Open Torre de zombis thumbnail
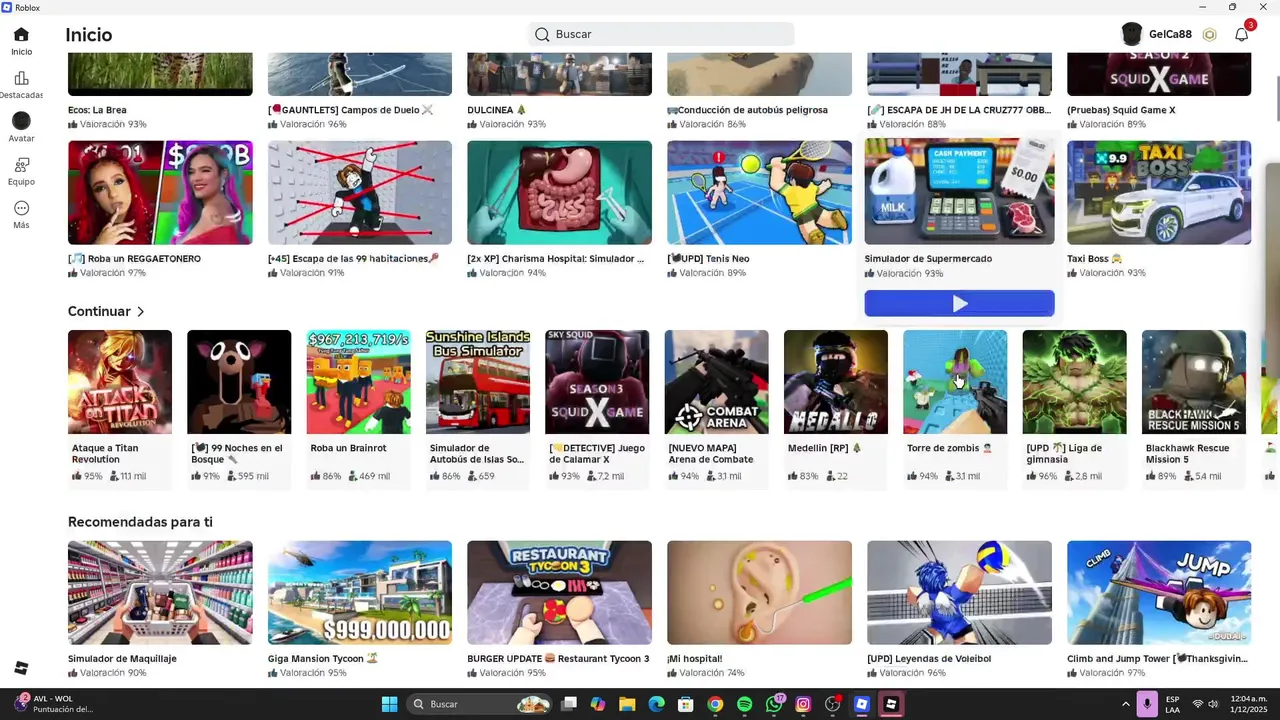 (x=955, y=382)
